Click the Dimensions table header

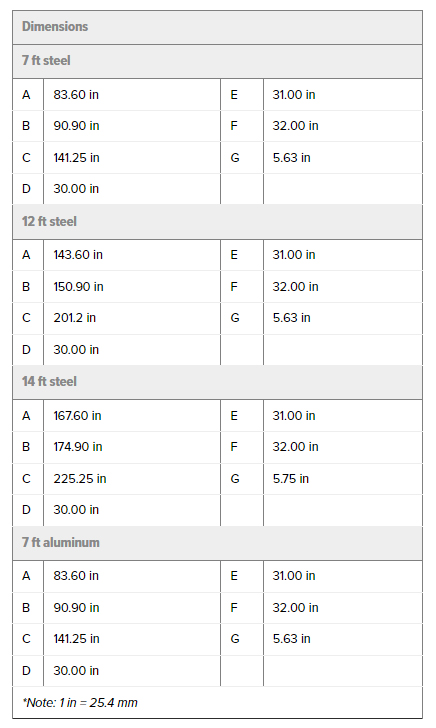55,26
